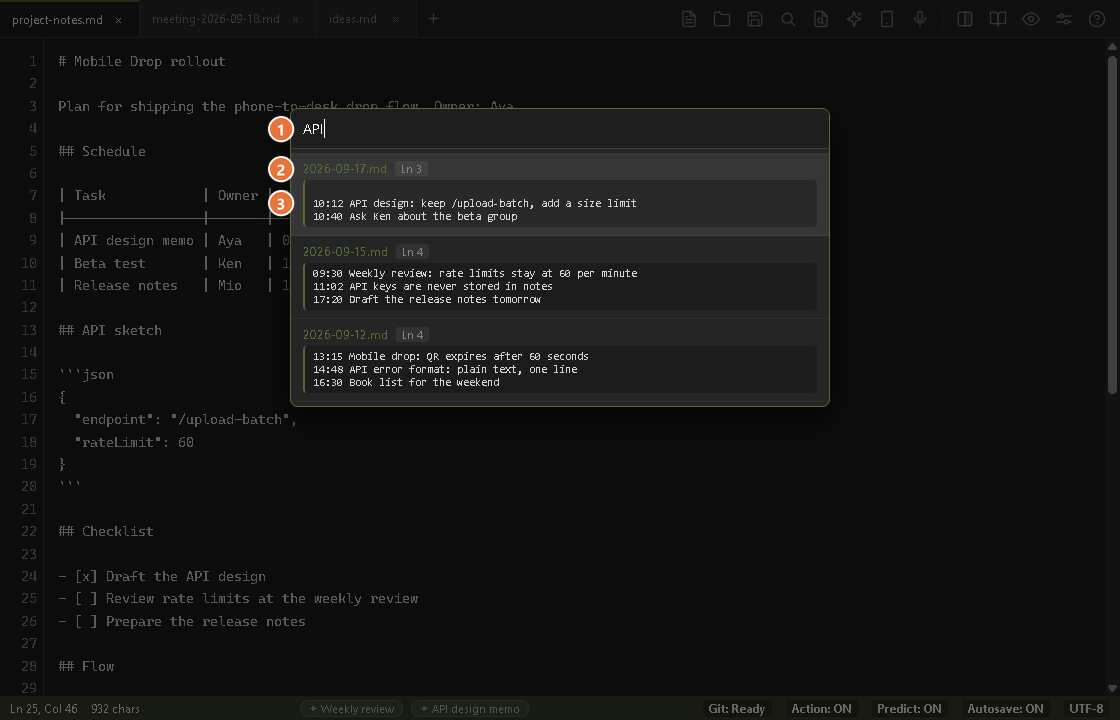The image size is (1120, 720).
Task: Close the project-notes.md tab
Action: click(x=119, y=20)
